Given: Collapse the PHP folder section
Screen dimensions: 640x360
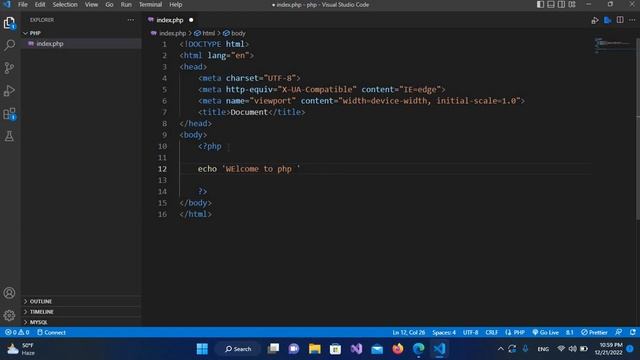Looking at the screenshot, I should coord(81,33).
